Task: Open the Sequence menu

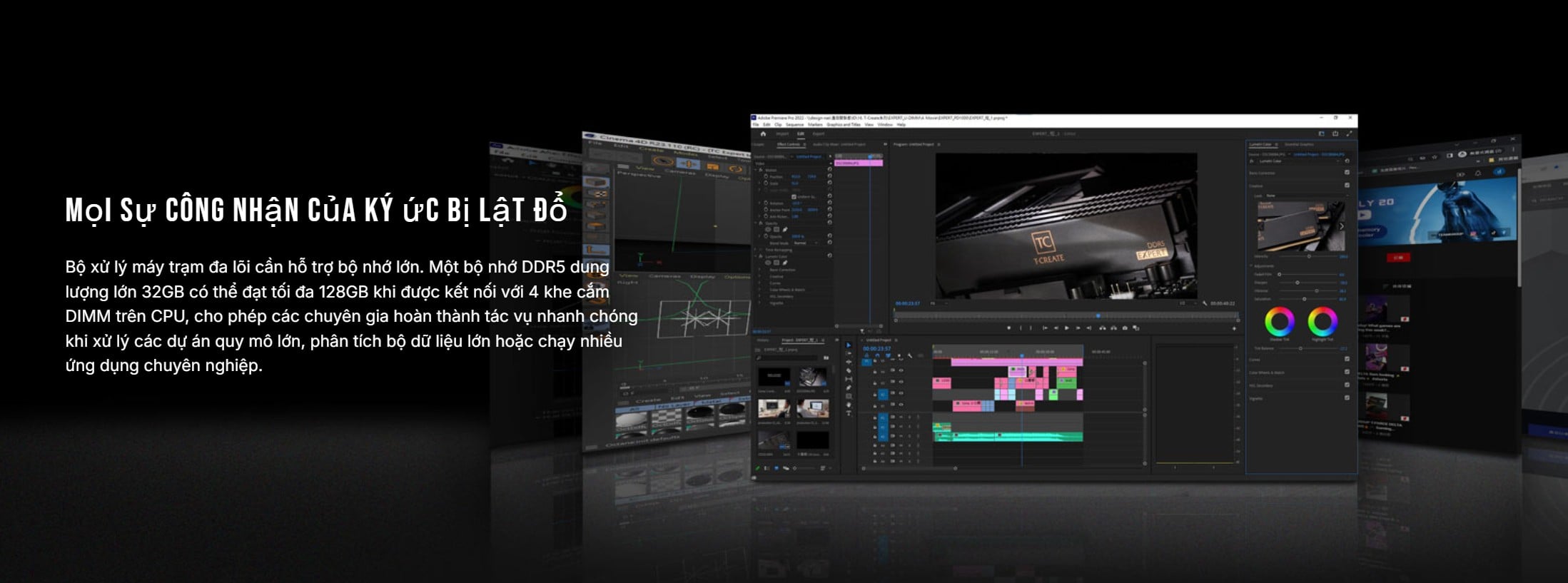Action: click(794, 125)
